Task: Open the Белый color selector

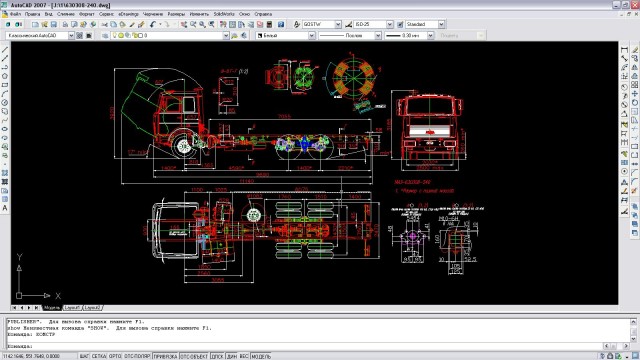Action: pos(285,36)
